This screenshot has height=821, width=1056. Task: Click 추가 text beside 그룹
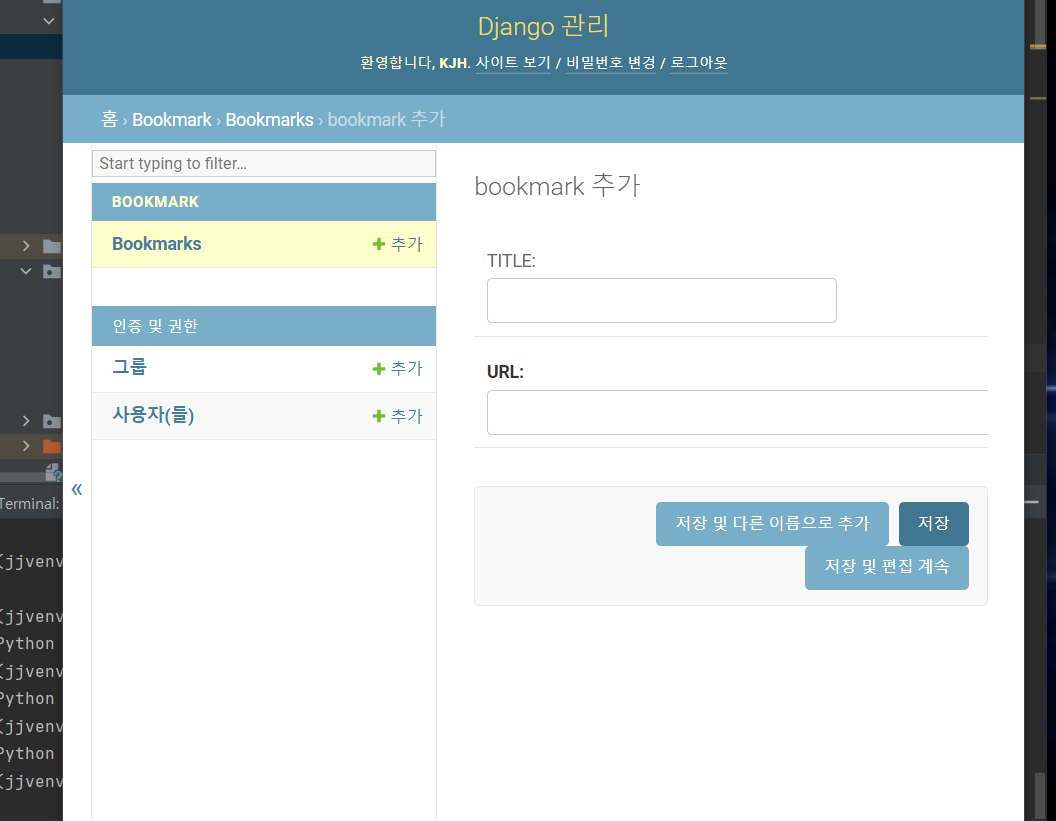coord(407,368)
